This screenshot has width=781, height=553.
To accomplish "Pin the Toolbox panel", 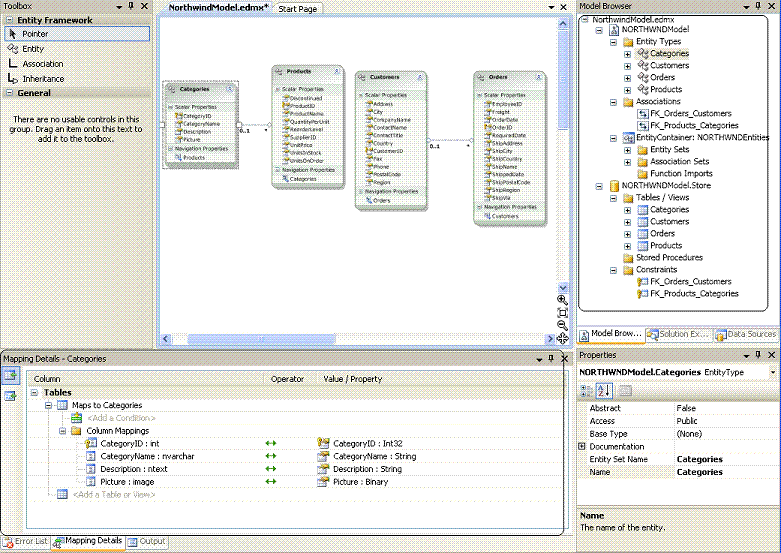I will 131,6.
